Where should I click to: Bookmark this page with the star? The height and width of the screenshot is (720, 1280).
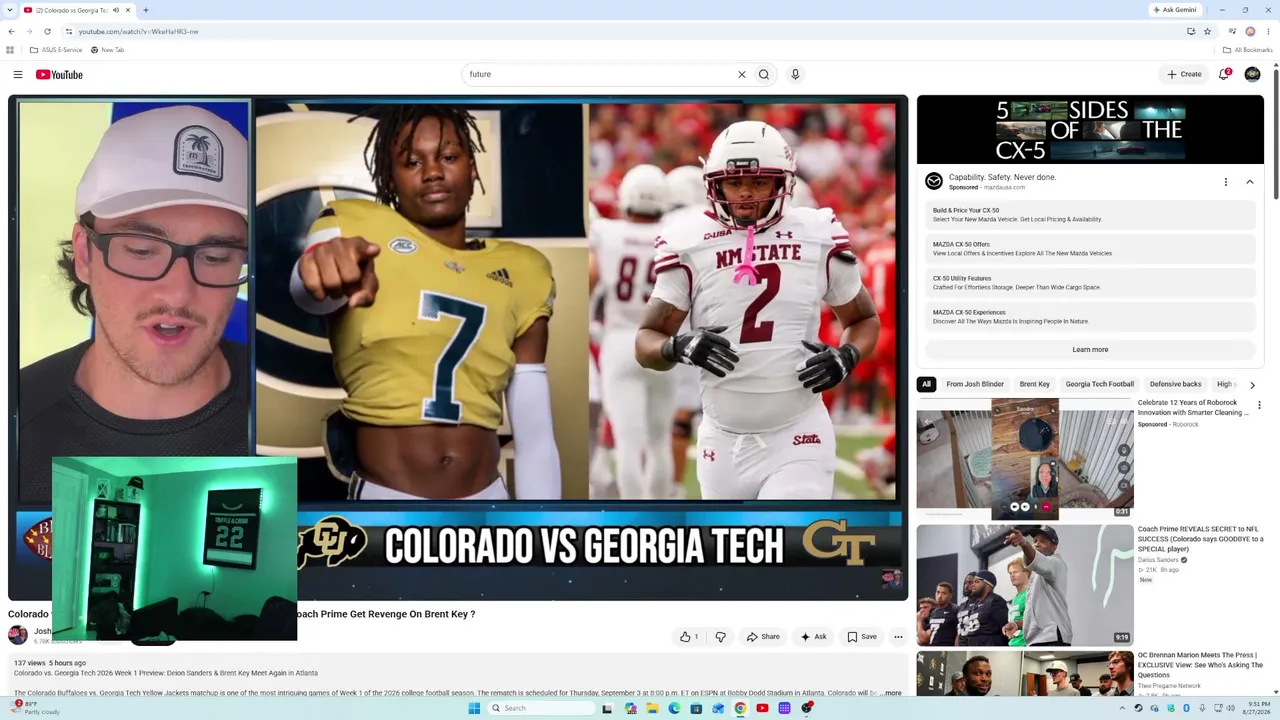(1208, 31)
